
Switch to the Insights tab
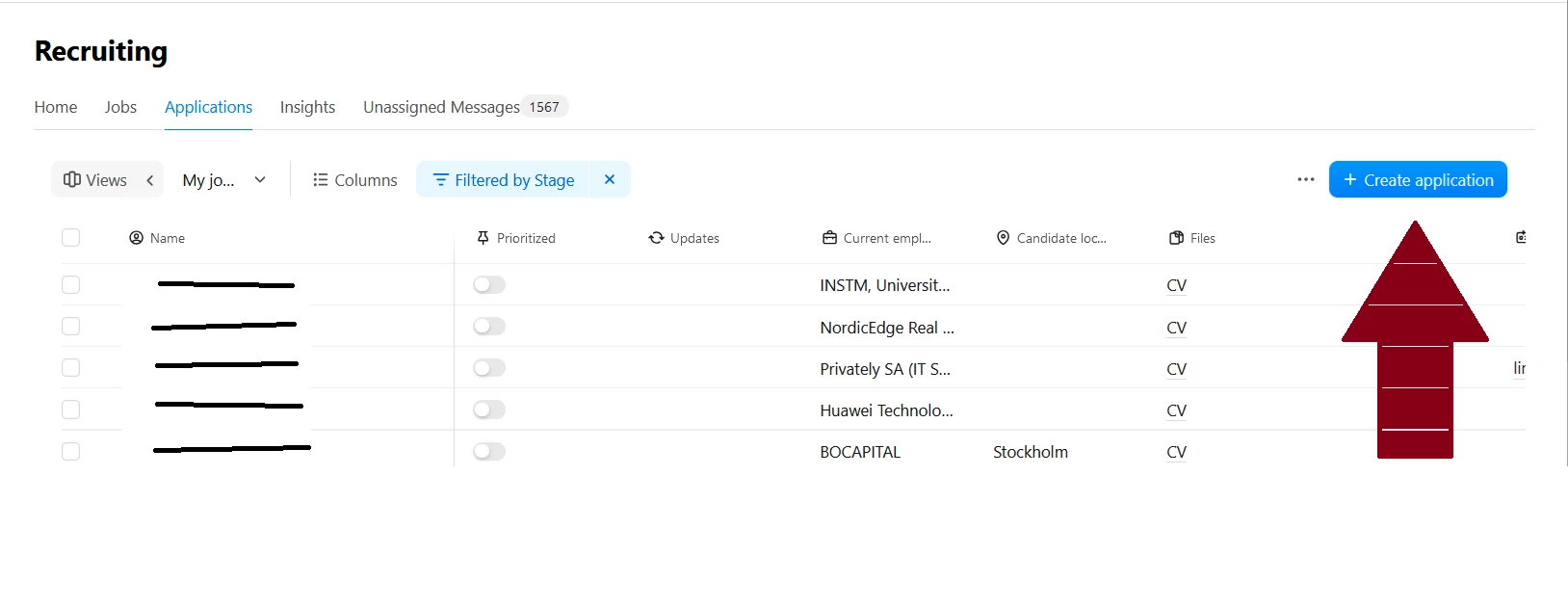point(307,107)
